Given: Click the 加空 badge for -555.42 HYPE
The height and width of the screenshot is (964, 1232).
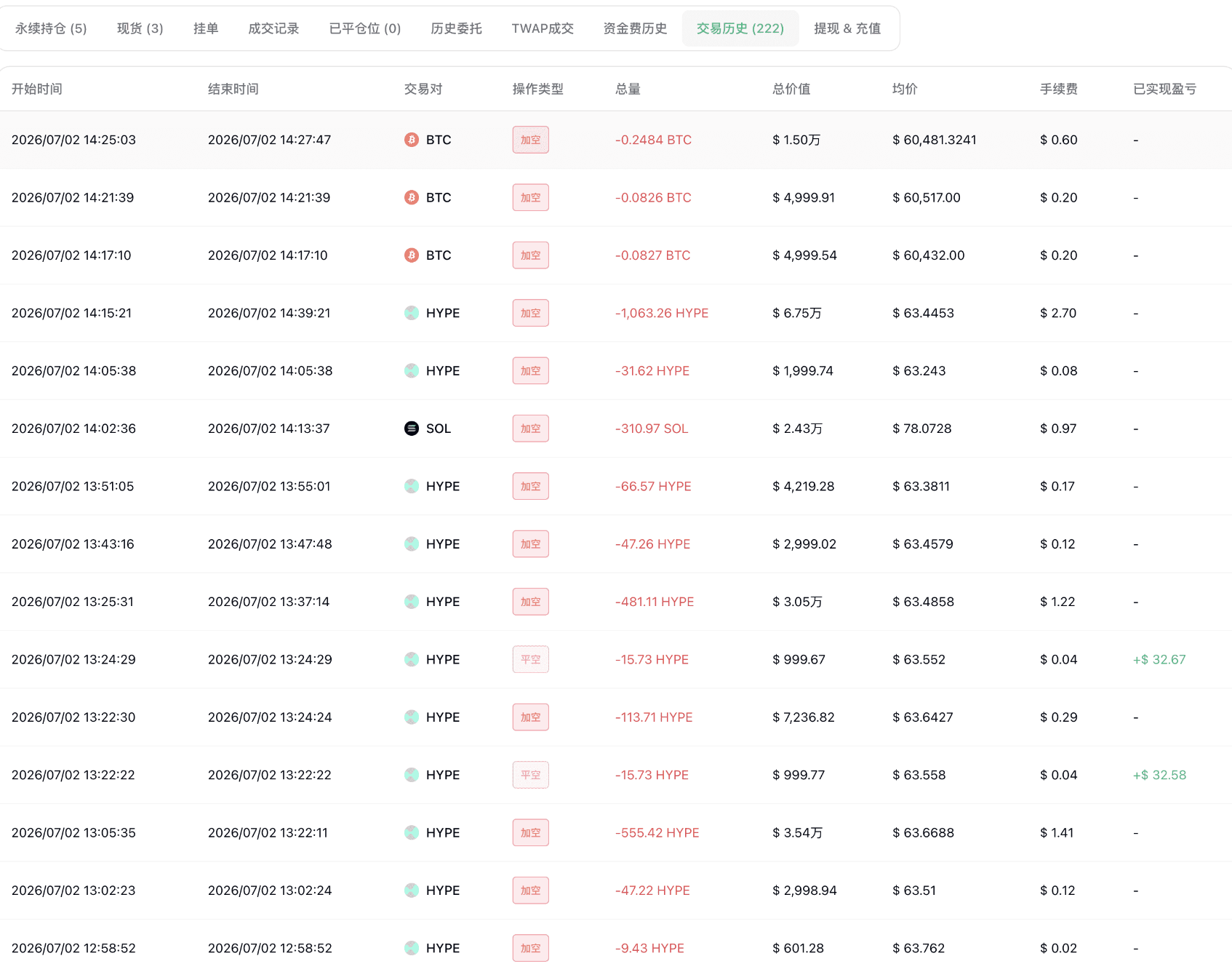Looking at the screenshot, I should click(531, 832).
